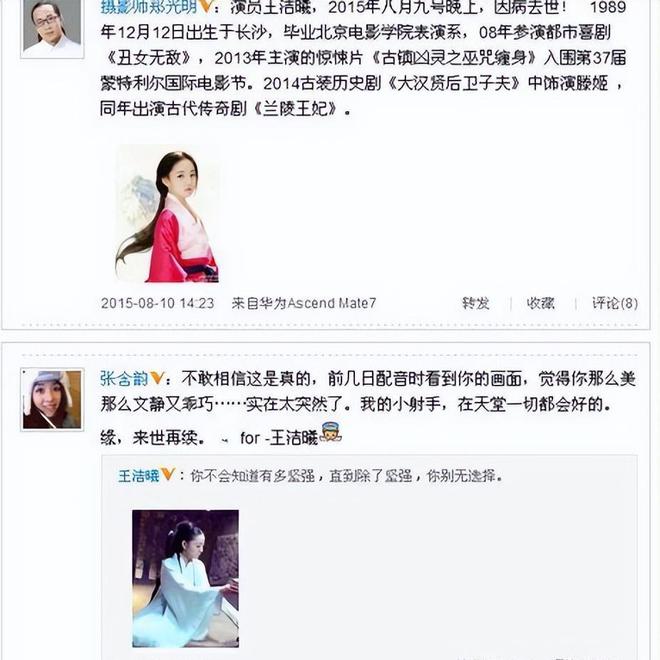Enlarge the white-robed woman photo
Viewport: 660px width, 660px height.
coord(186,578)
